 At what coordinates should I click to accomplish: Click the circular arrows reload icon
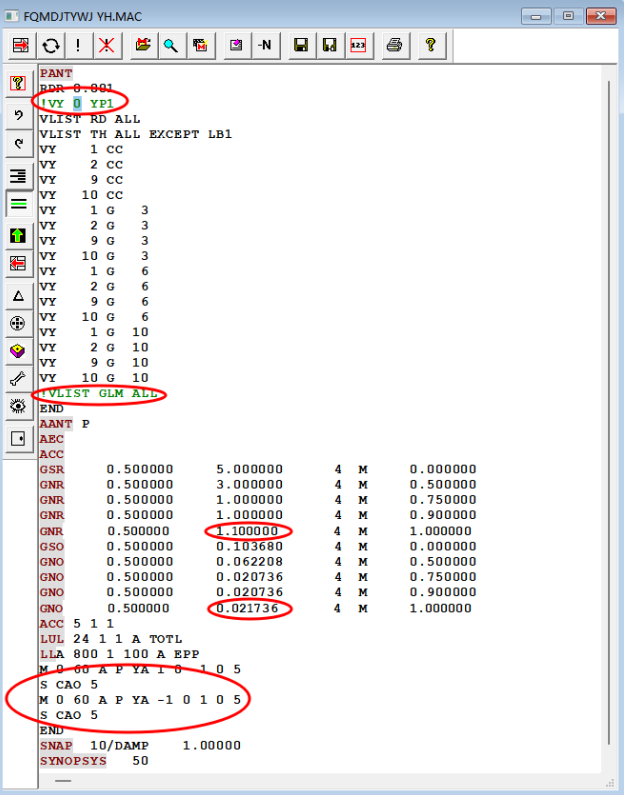pyautogui.click(x=50, y=46)
